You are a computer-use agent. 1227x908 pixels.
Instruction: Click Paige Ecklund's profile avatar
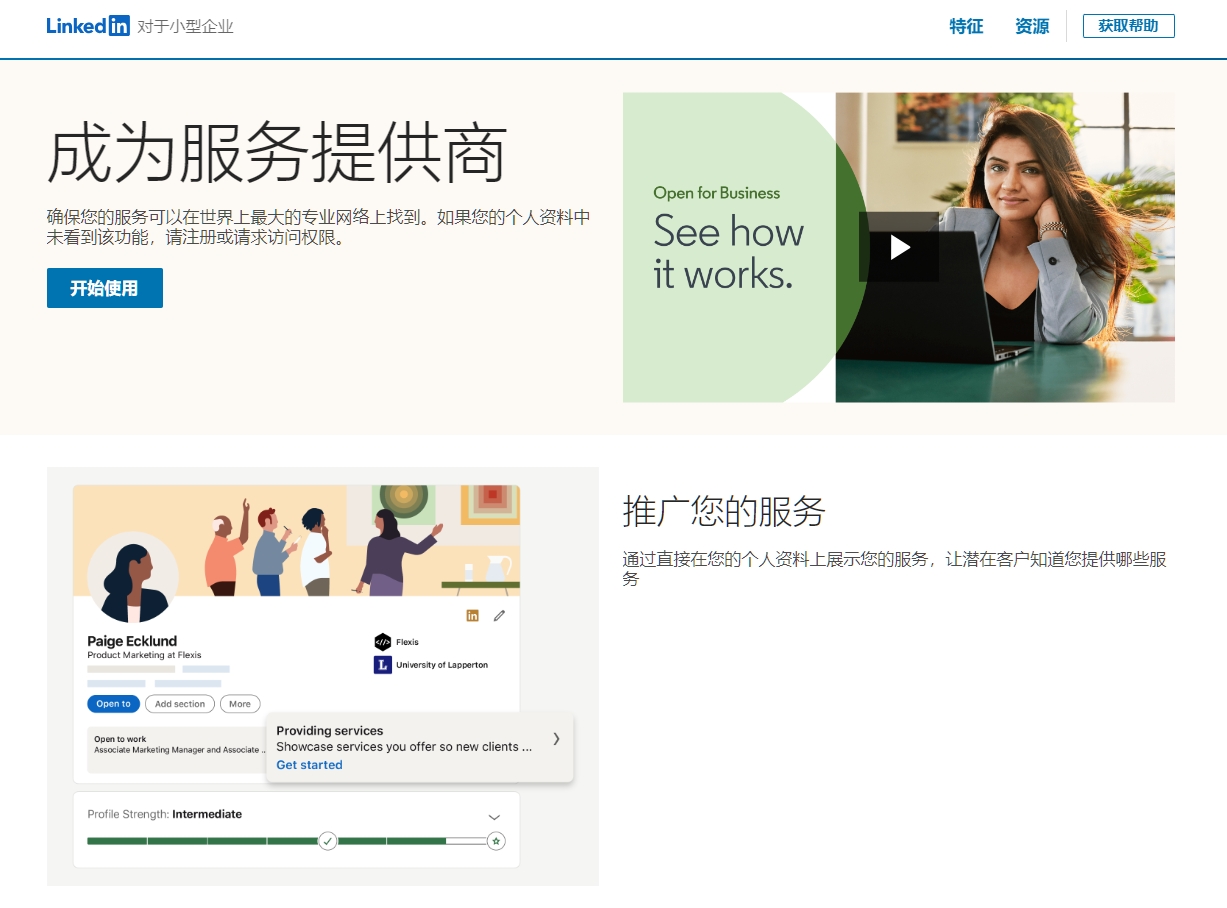coord(133,577)
